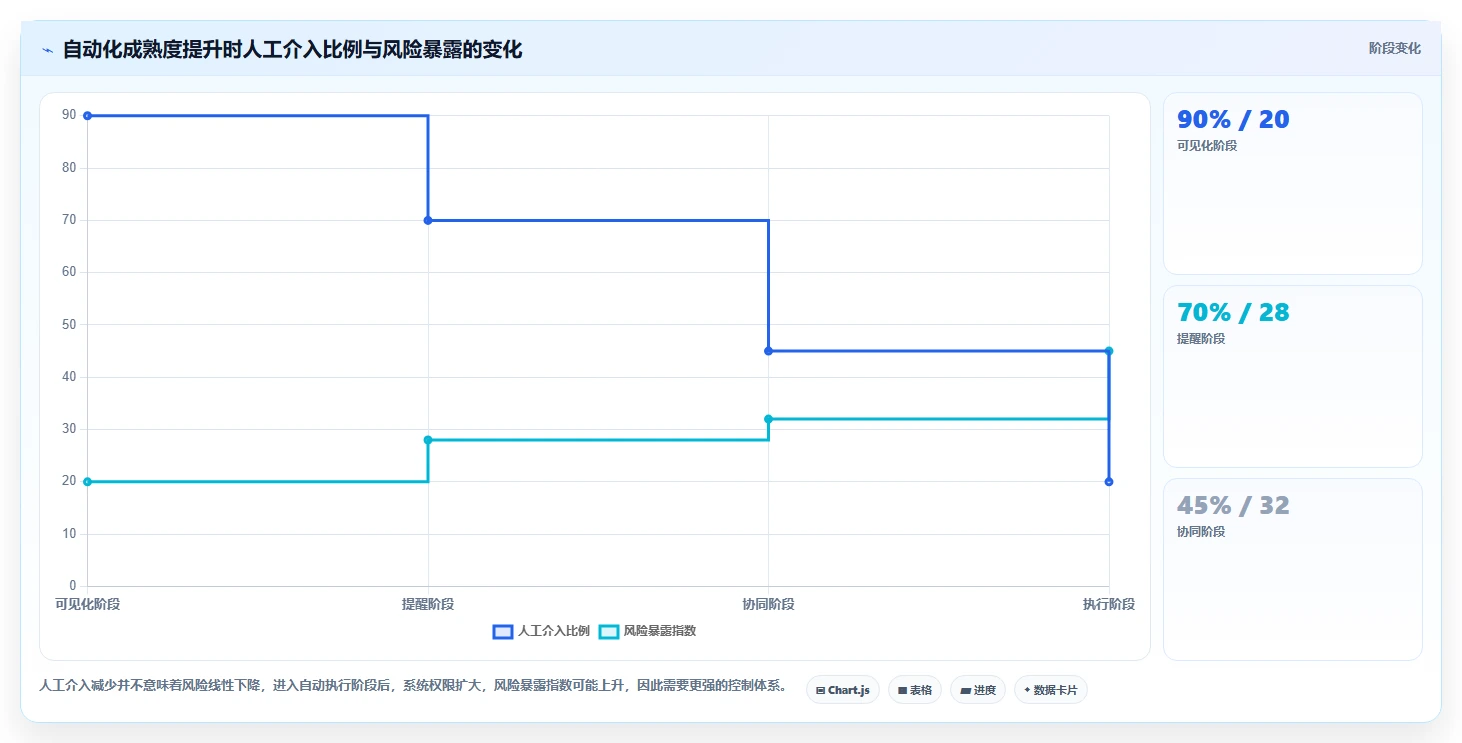This screenshot has width=1462, height=743.
Task: Click the 协同阶段 x-axis label
Action: coord(768,604)
